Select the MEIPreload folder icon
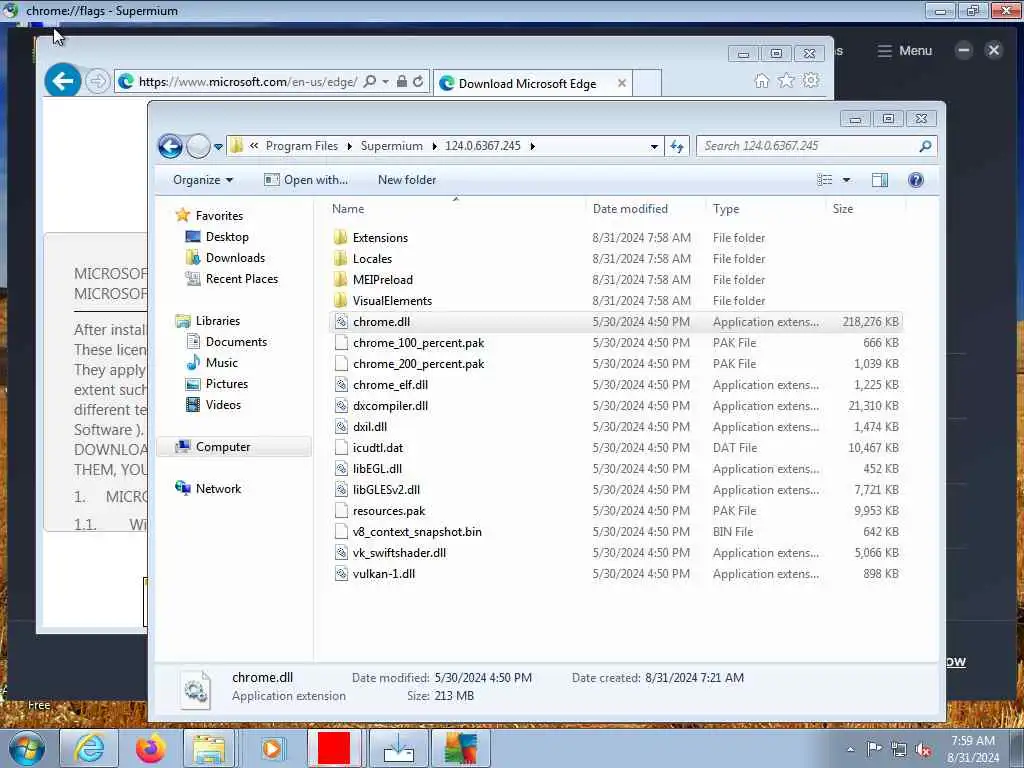 [340, 280]
